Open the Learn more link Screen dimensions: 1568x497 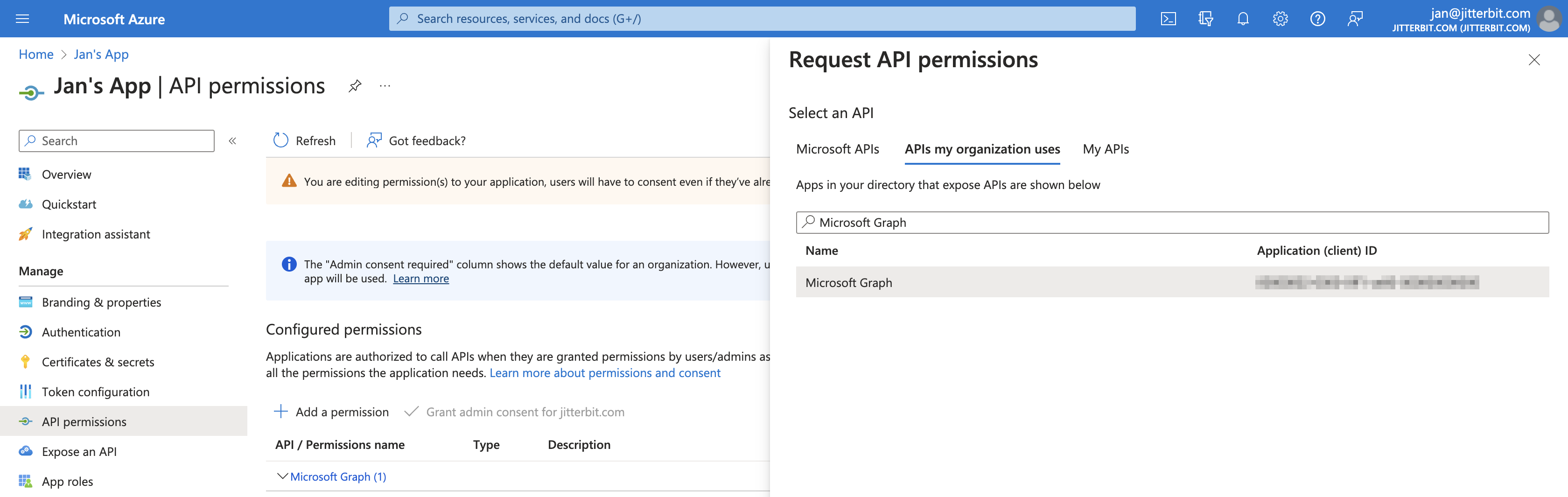point(420,279)
